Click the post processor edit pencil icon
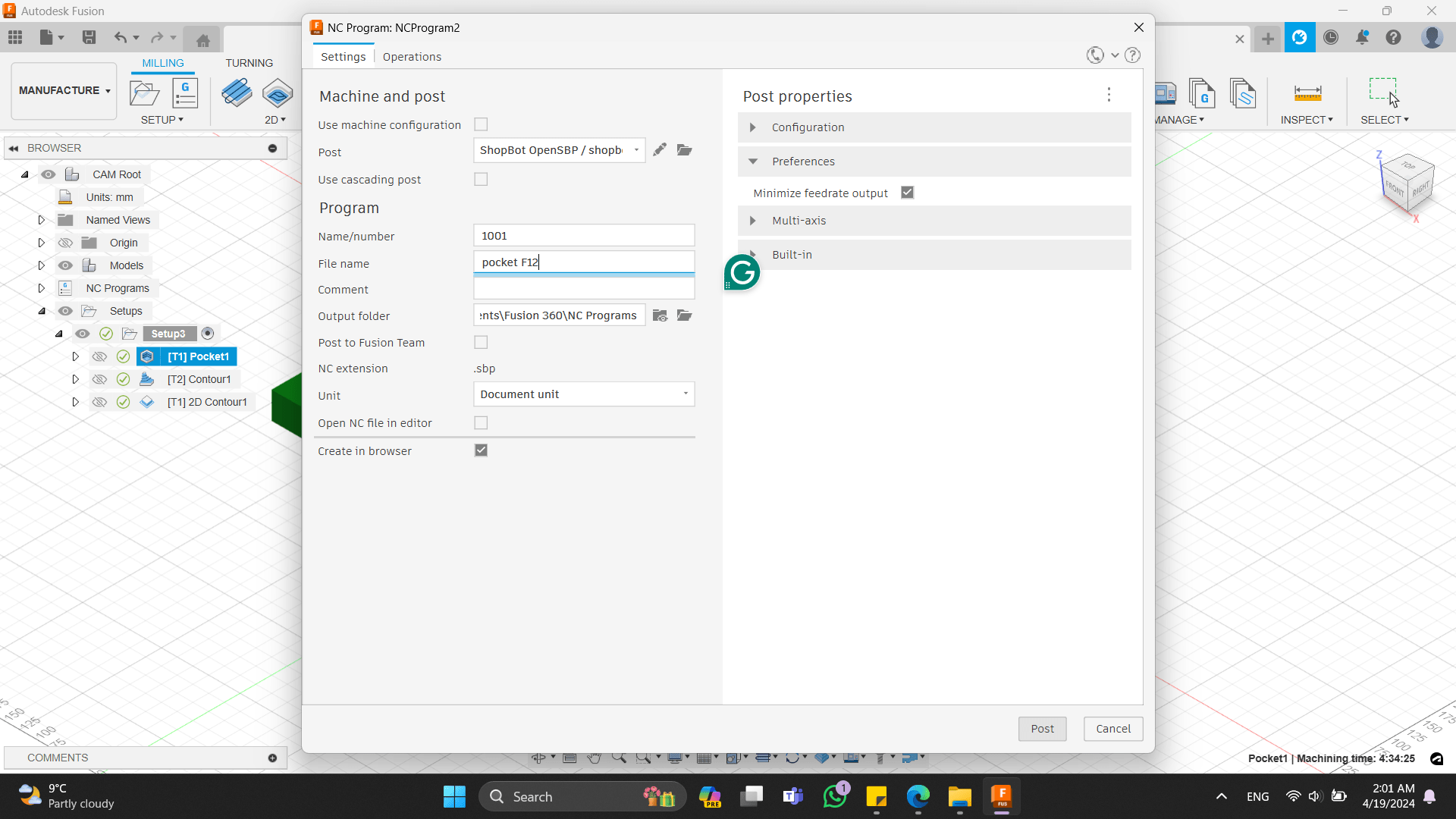The width and height of the screenshot is (1456, 819). pos(660,150)
